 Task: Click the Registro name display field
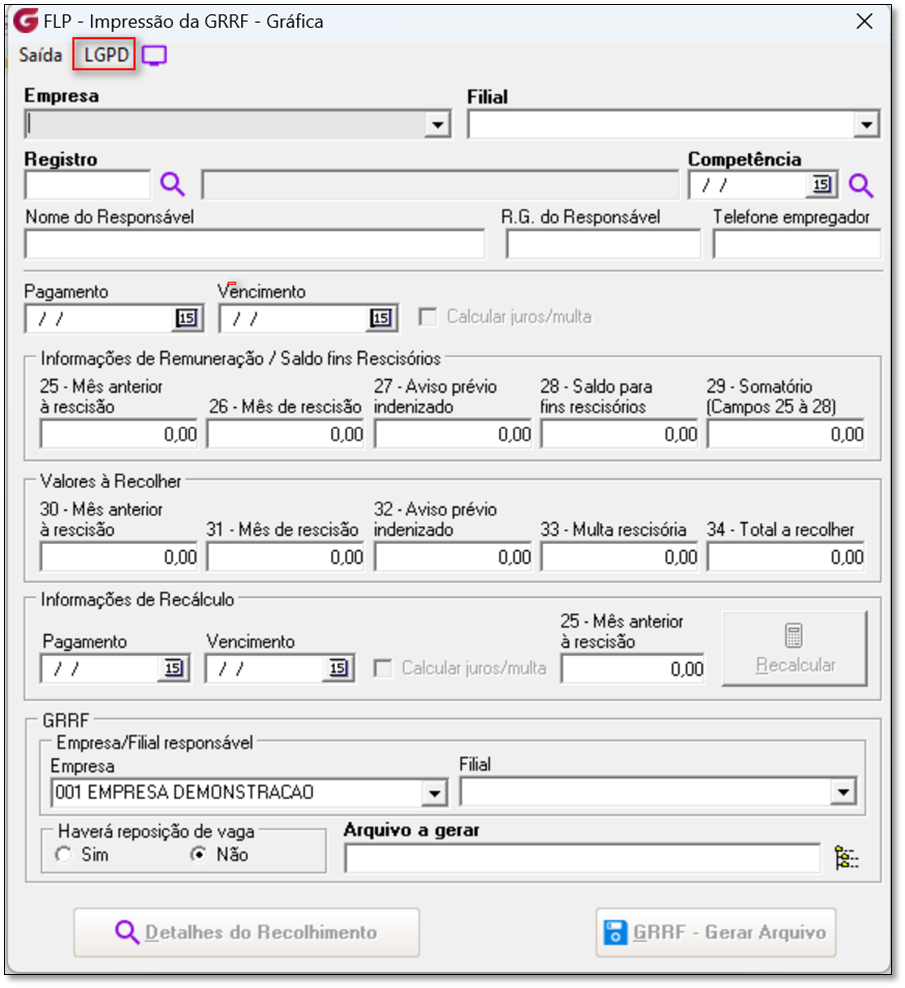click(x=441, y=185)
